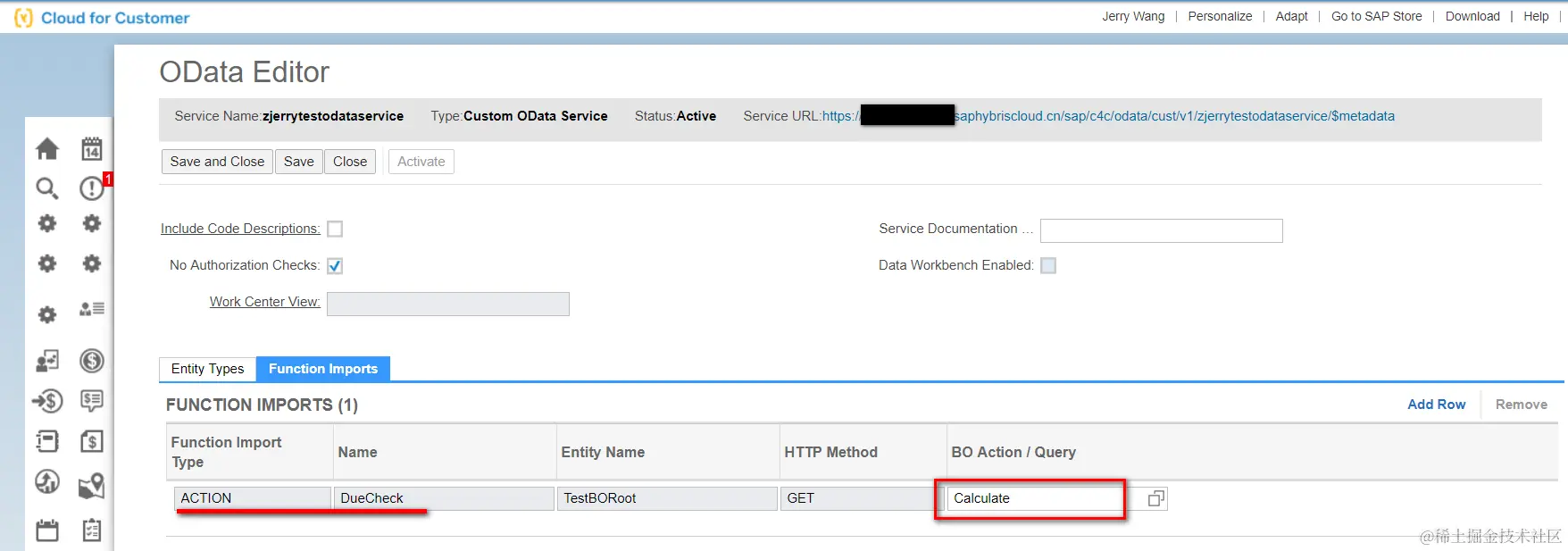The image size is (1568, 551).
Task: Click the ACTION function import type cell
Action: (x=253, y=498)
